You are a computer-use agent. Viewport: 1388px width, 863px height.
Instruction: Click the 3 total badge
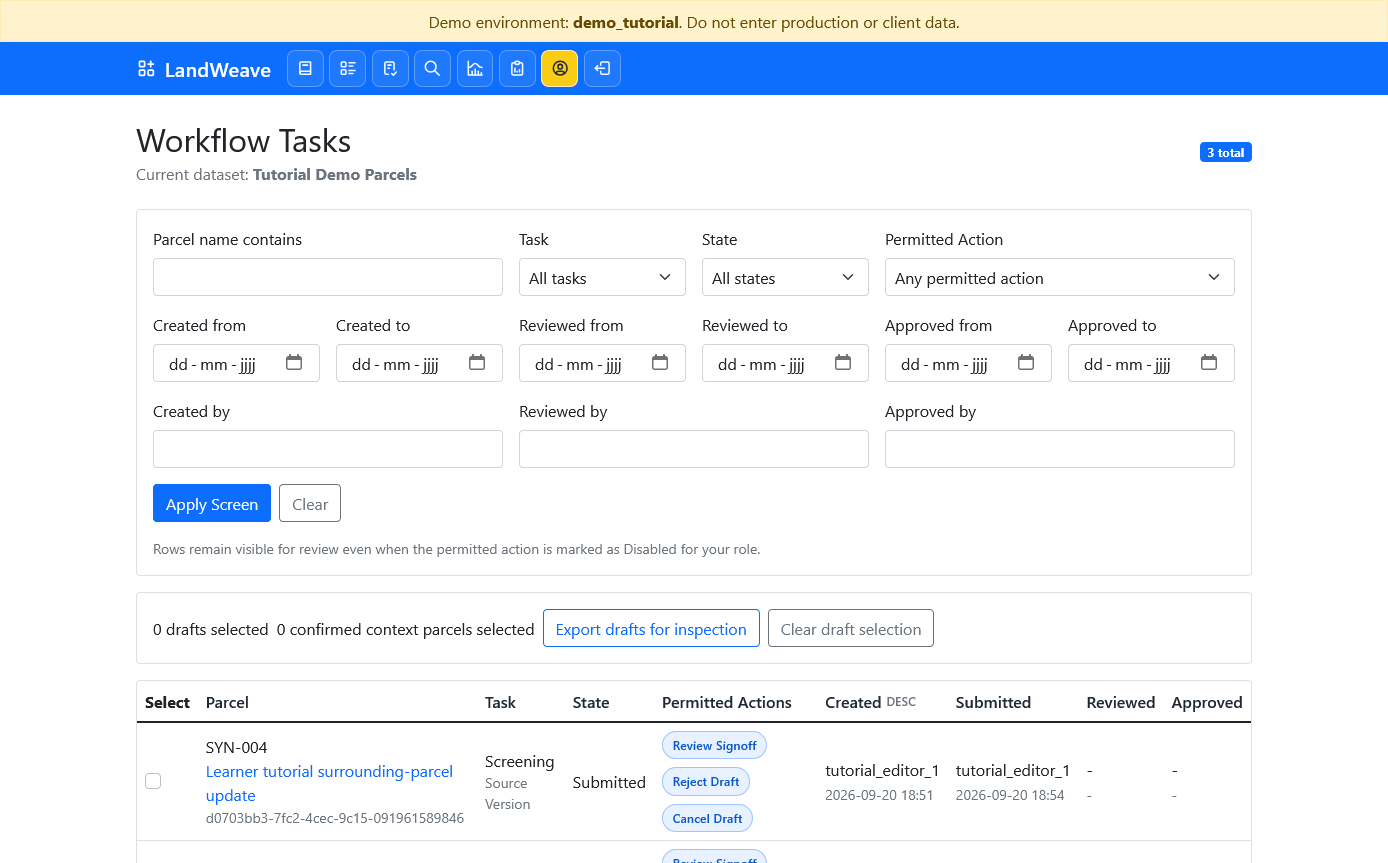point(1225,152)
